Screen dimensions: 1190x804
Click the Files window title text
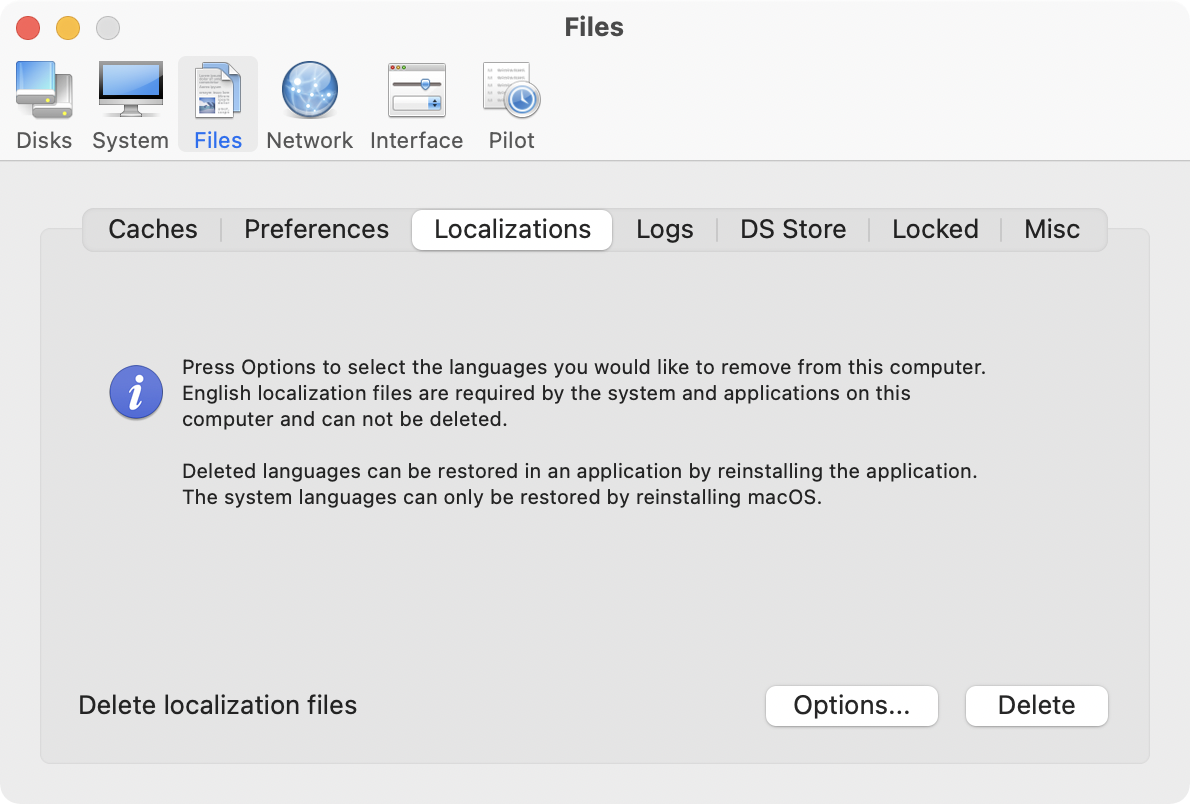(x=594, y=27)
